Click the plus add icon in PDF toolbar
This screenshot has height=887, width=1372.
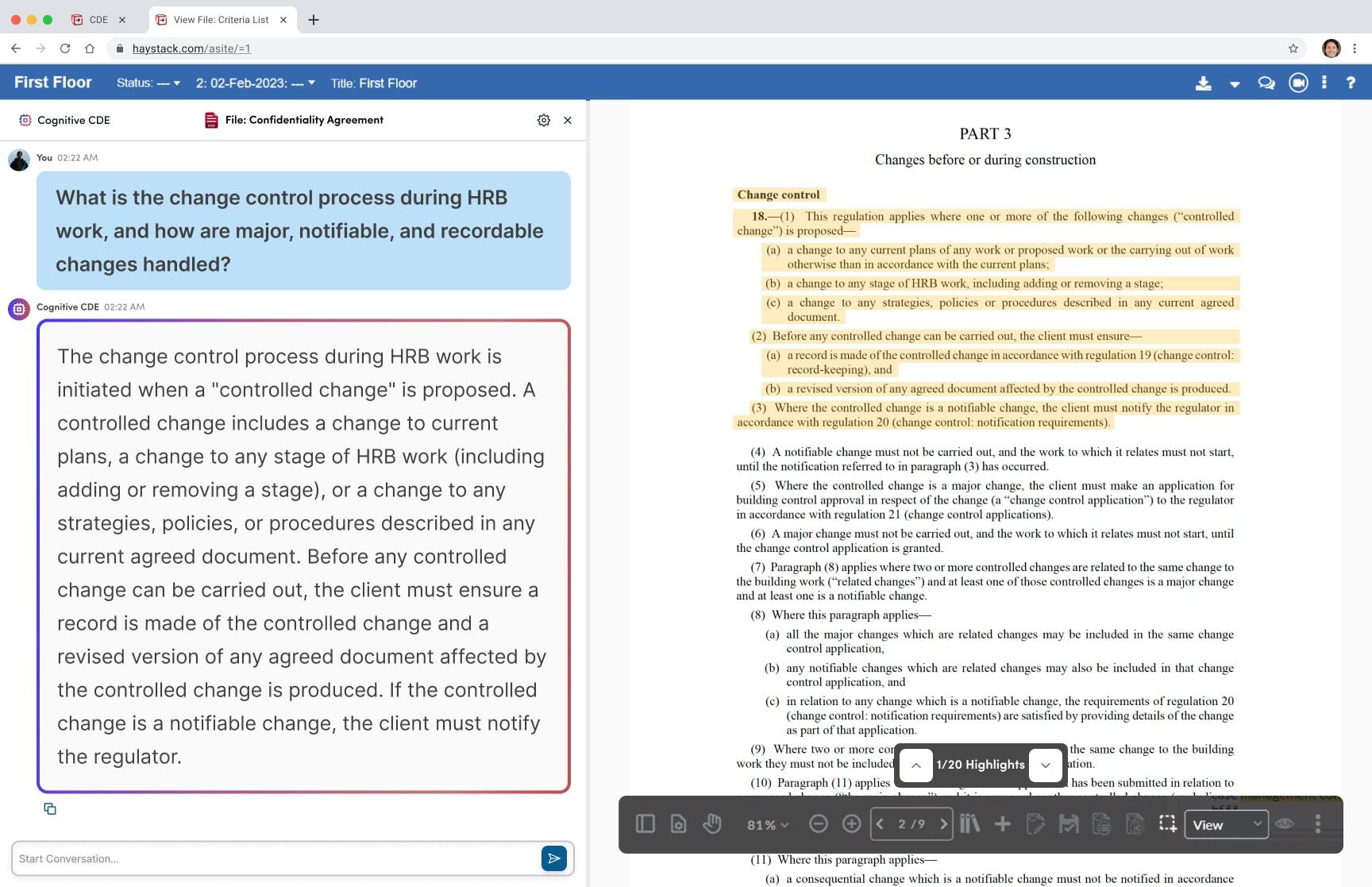click(x=1003, y=824)
